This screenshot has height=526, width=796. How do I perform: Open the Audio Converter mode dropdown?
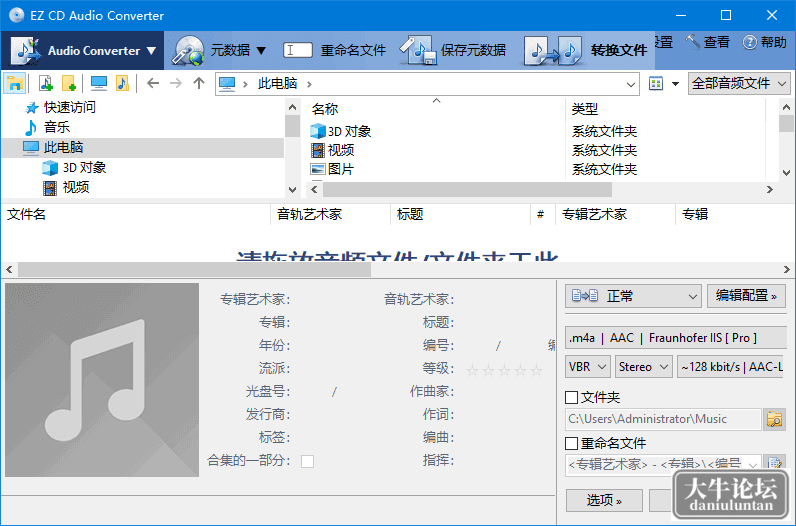pos(83,50)
